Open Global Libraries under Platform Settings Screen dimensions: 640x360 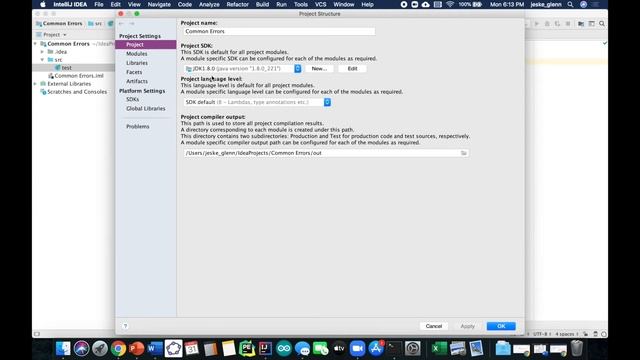click(x=145, y=109)
